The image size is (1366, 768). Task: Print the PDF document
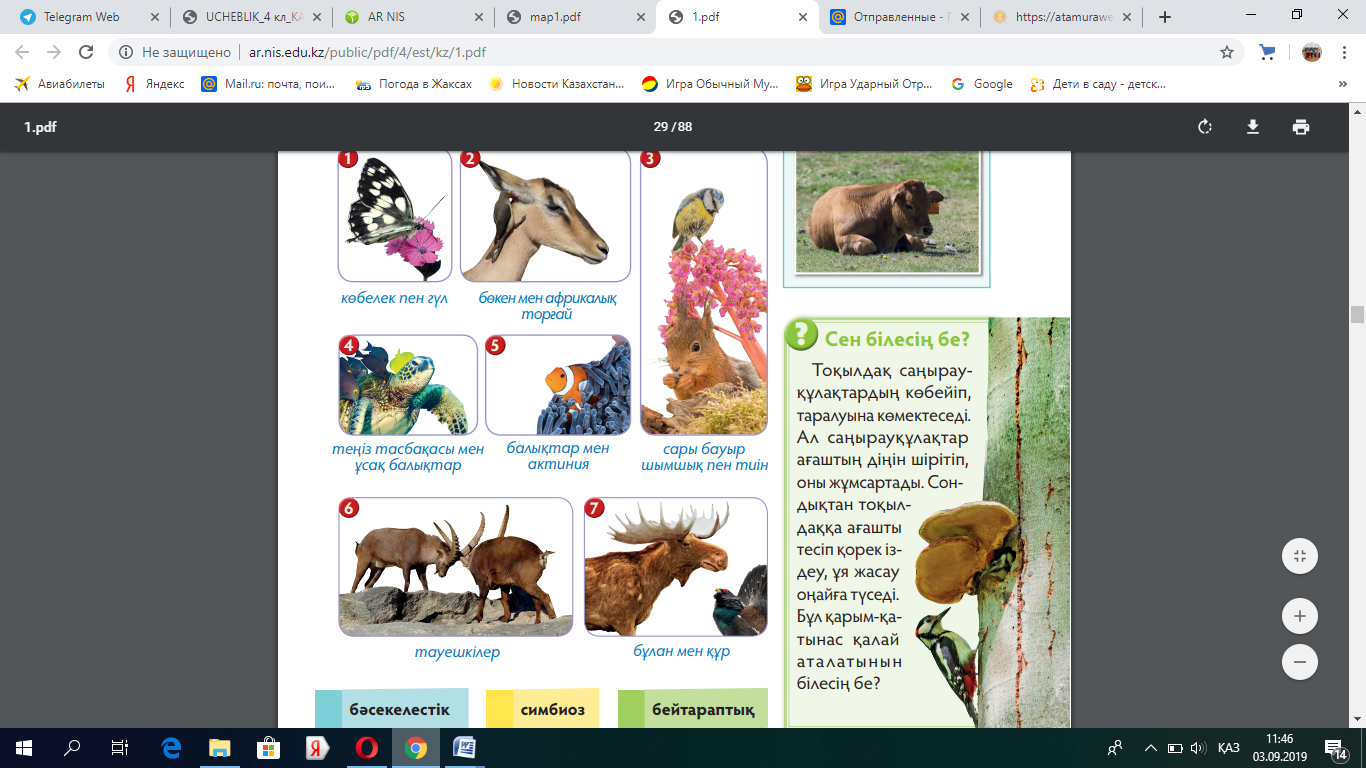[1300, 127]
